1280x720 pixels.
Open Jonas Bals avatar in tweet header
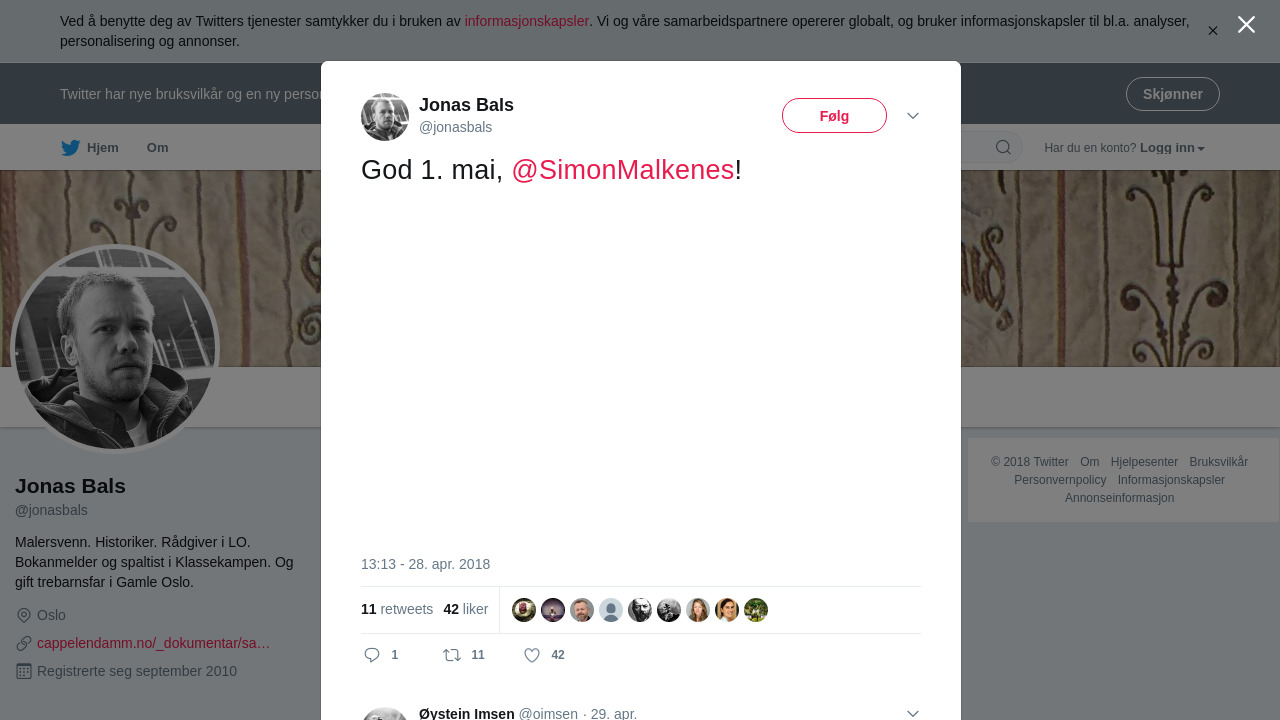pyautogui.click(x=385, y=117)
